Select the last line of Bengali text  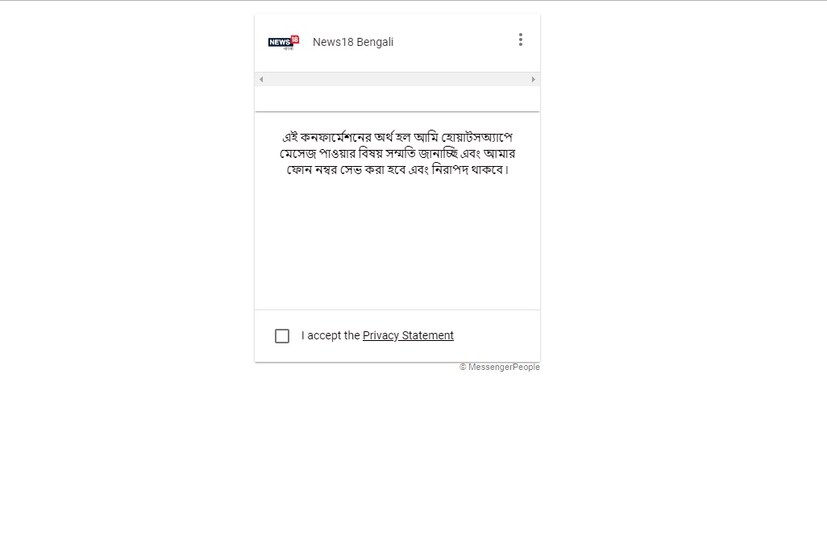coord(397,170)
